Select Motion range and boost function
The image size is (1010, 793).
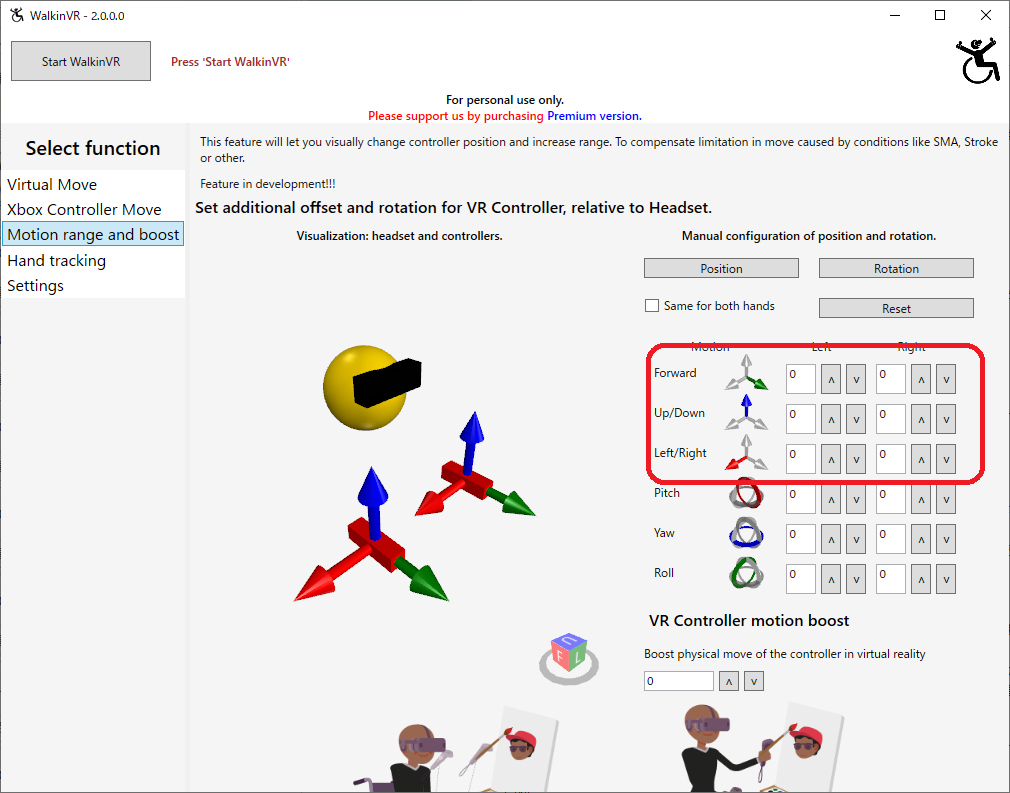[x=93, y=234]
